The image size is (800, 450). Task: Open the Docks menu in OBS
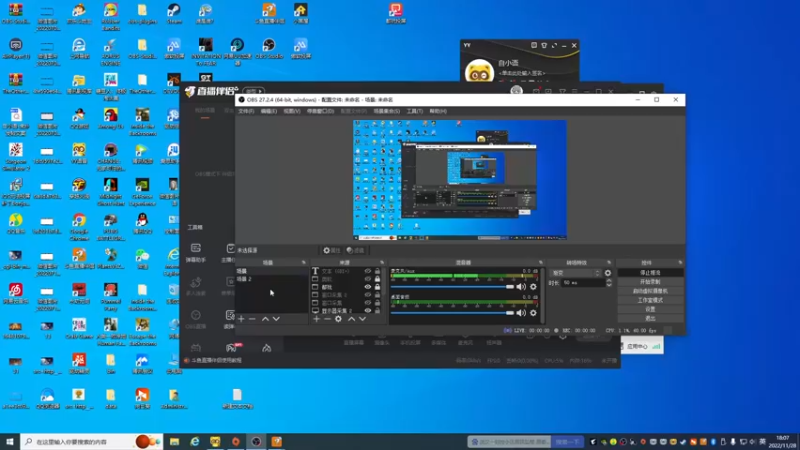point(320,111)
